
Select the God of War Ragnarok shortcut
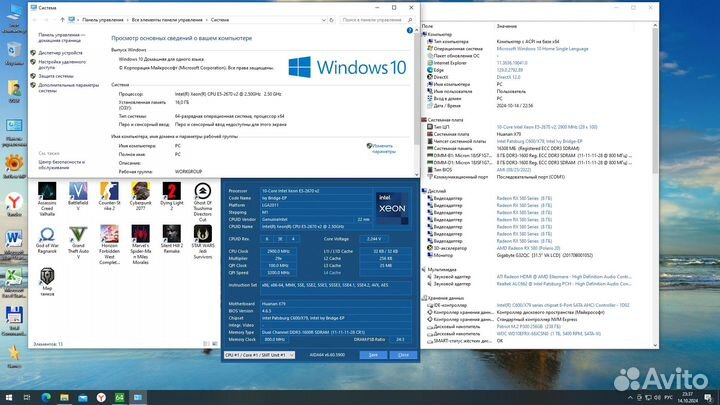pyautogui.click(x=47, y=239)
